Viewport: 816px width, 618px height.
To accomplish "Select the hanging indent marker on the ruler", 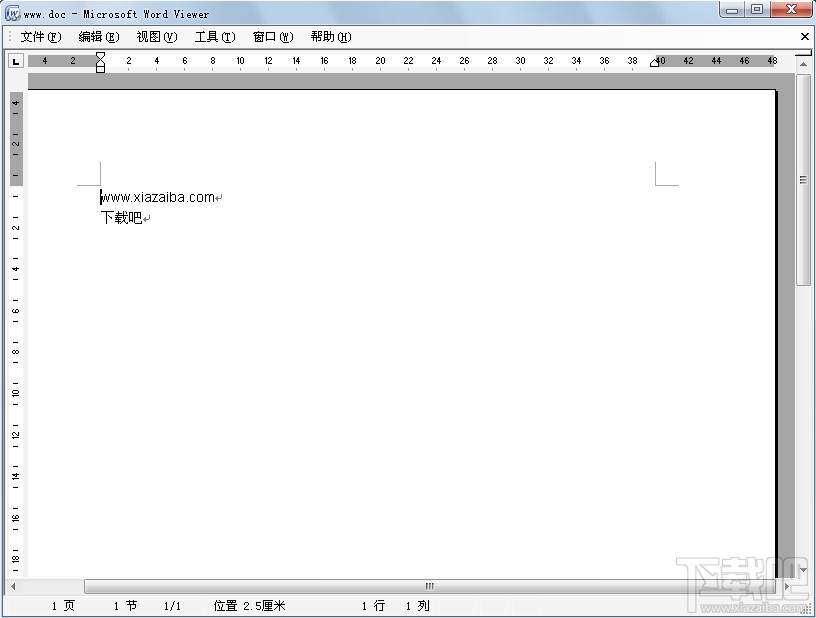I will (100, 66).
